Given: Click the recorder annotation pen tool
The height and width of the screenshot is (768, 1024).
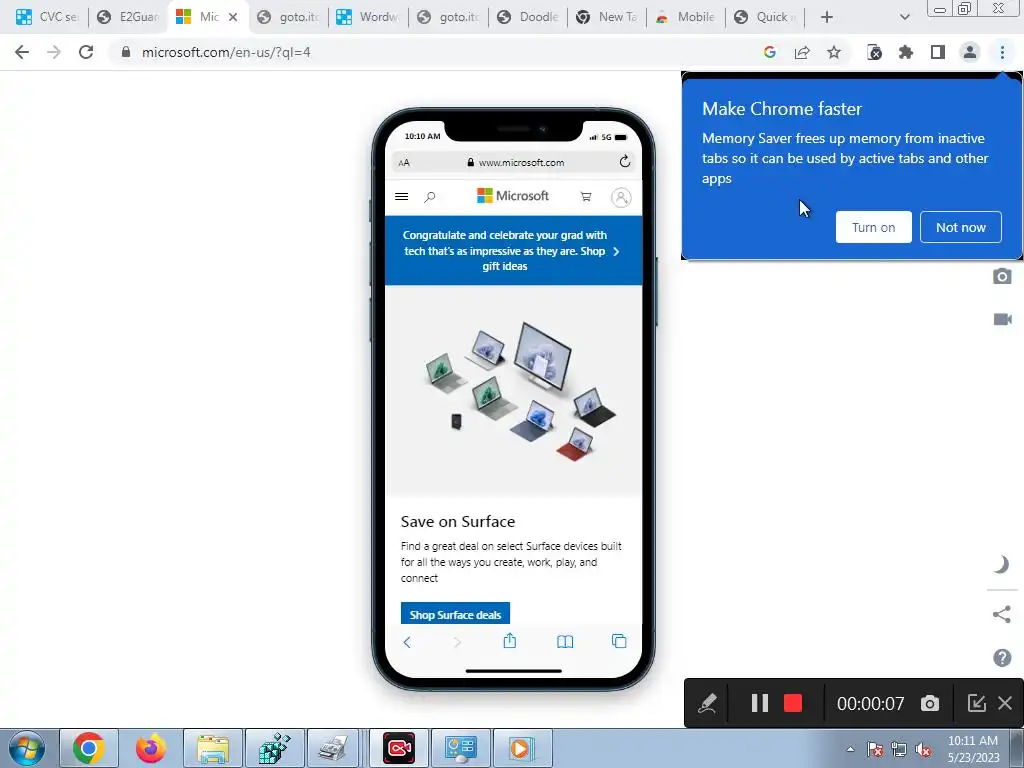Looking at the screenshot, I should coord(707,703).
